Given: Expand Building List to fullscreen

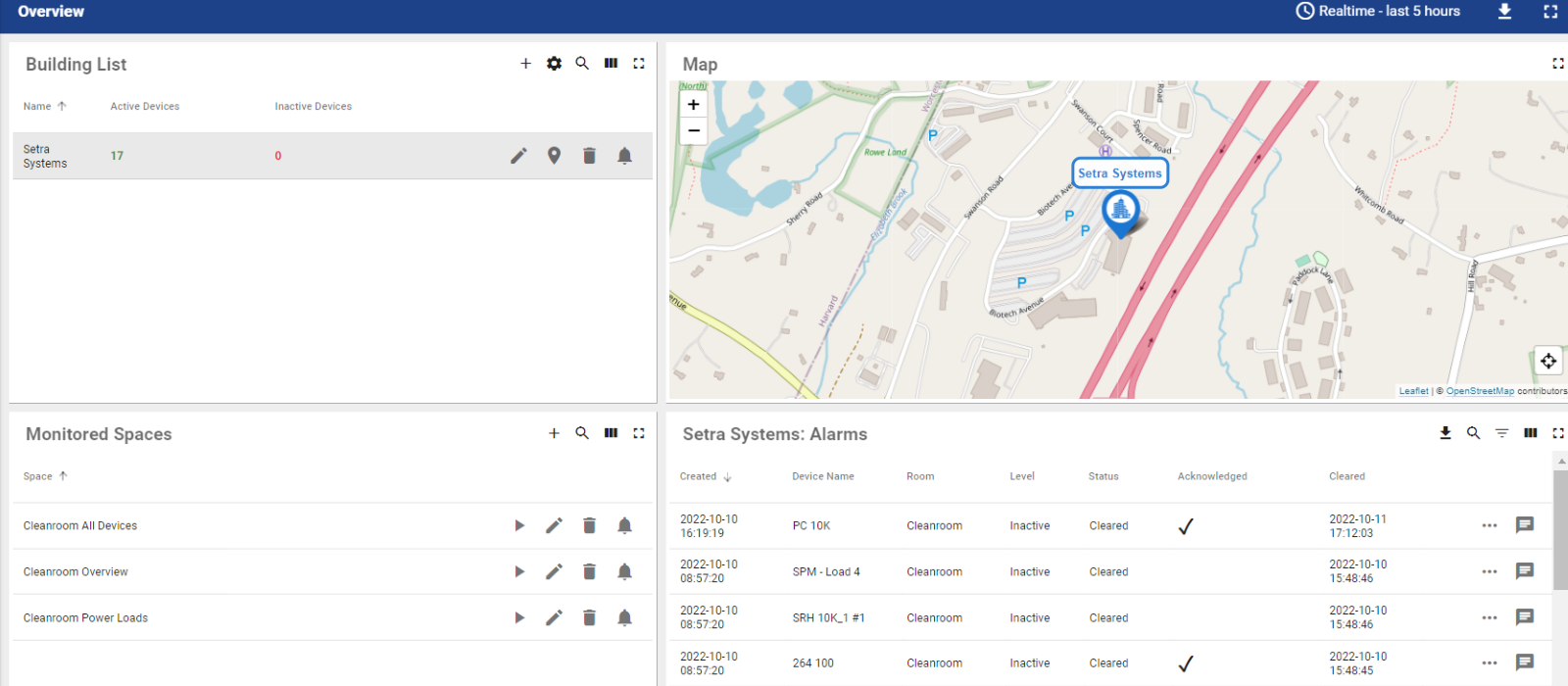Looking at the screenshot, I should click(x=639, y=64).
